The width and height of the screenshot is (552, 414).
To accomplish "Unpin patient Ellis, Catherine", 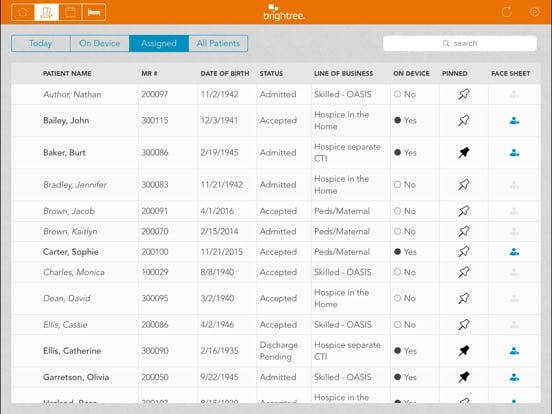I will click(x=464, y=351).
